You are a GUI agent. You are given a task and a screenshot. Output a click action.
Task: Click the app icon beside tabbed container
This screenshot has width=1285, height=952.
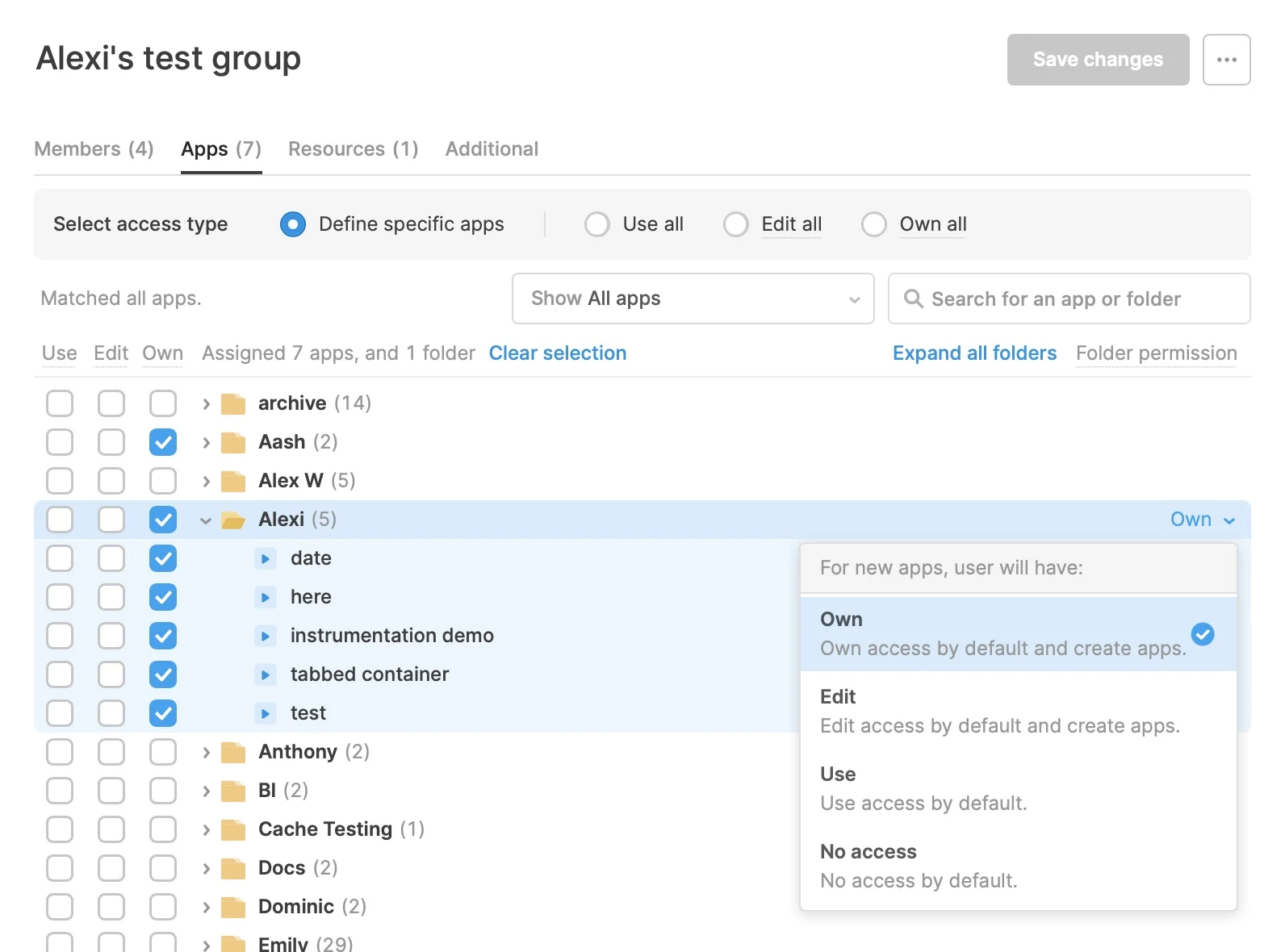pos(265,674)
